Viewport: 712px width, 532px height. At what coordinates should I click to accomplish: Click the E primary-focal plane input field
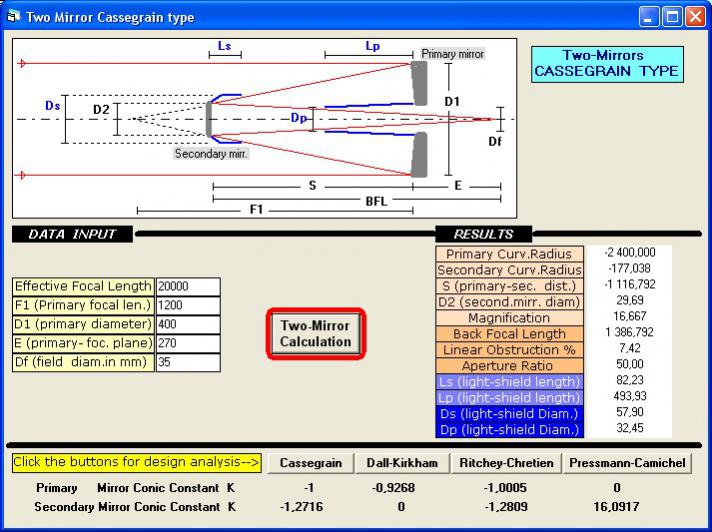click(188, 343)
